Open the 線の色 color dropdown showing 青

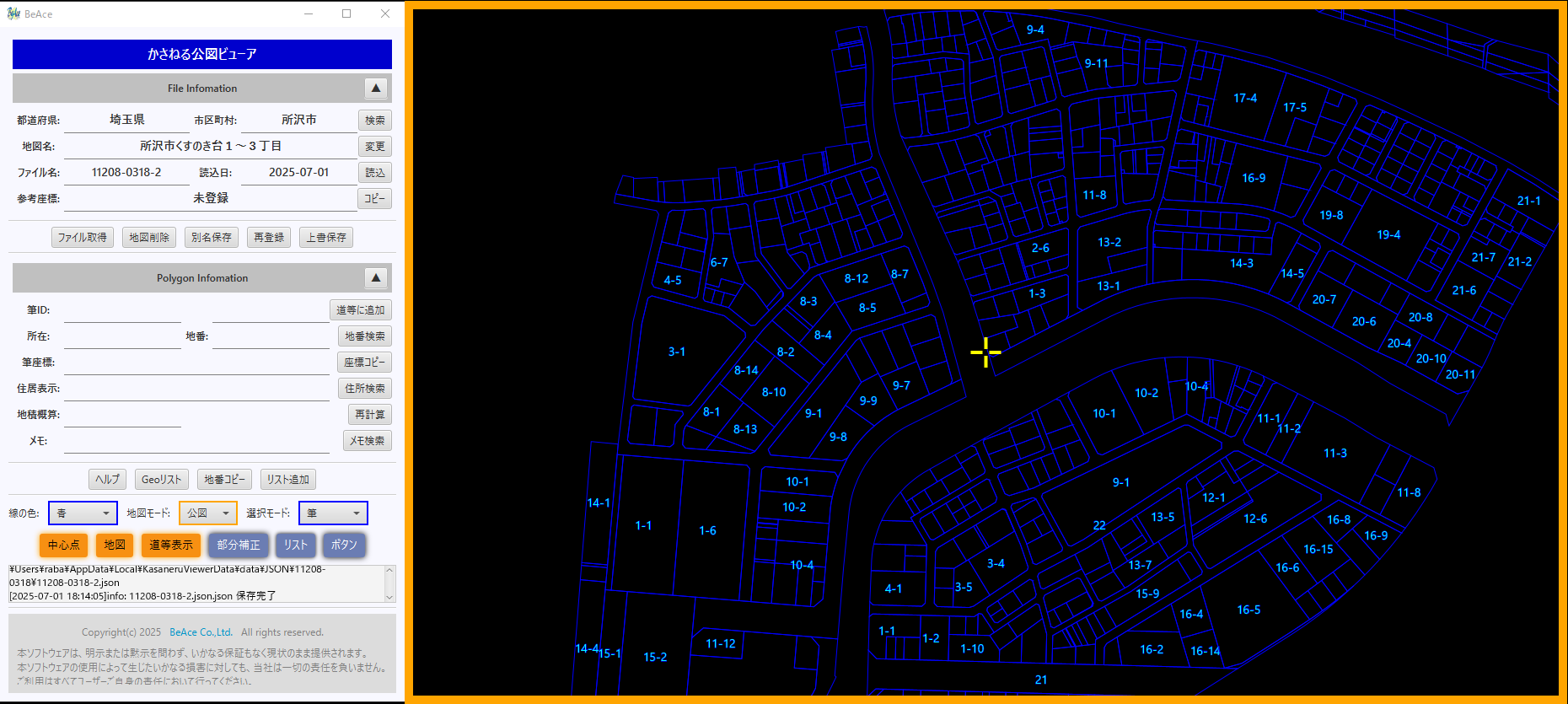pyautogui.click(x=83, y=513)
